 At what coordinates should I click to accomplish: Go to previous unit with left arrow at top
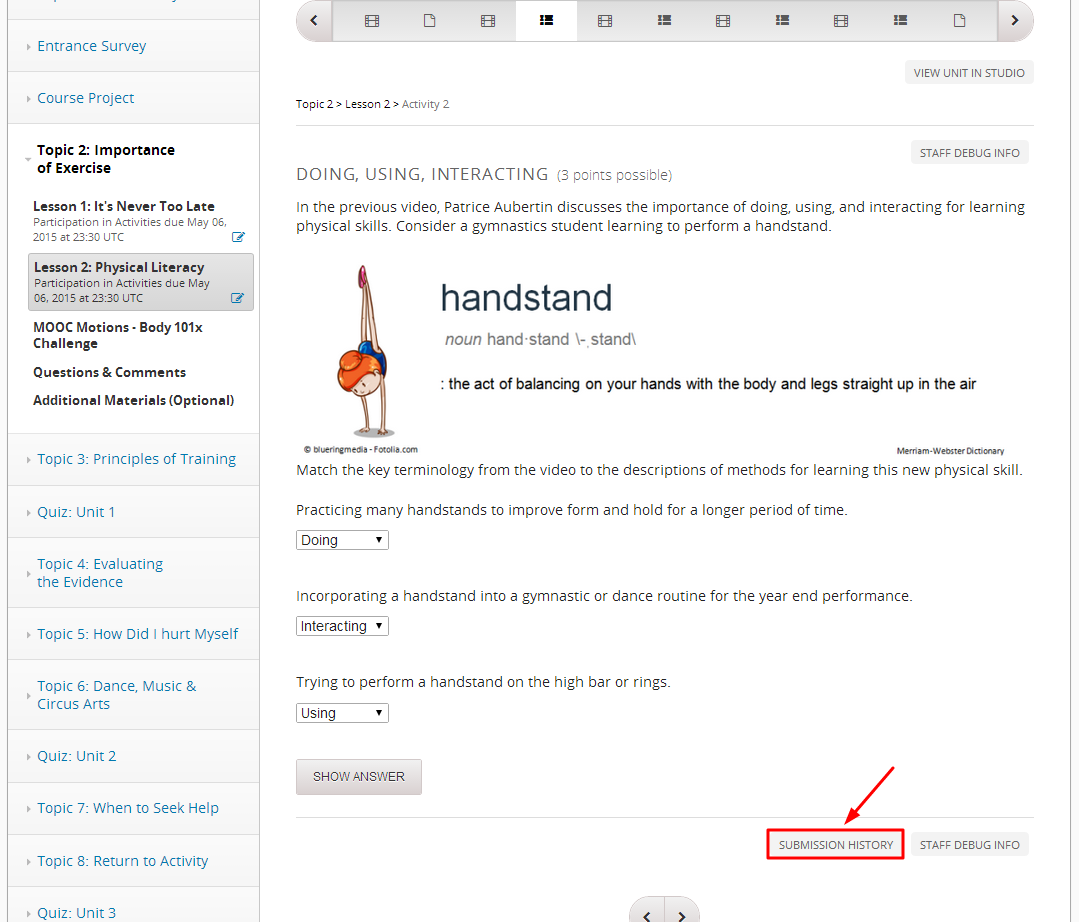pyautogui.click(x=314, y=21)
